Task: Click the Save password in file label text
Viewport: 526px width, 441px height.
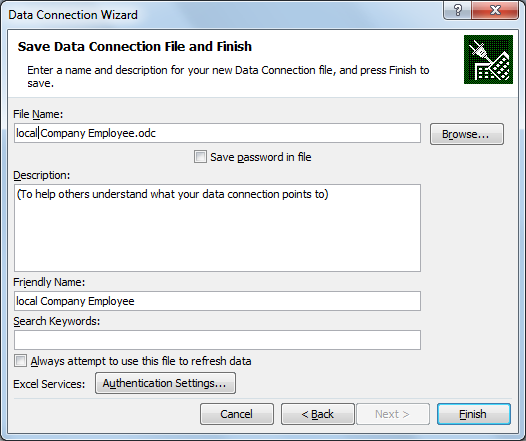Action: (x=261, y=157)
